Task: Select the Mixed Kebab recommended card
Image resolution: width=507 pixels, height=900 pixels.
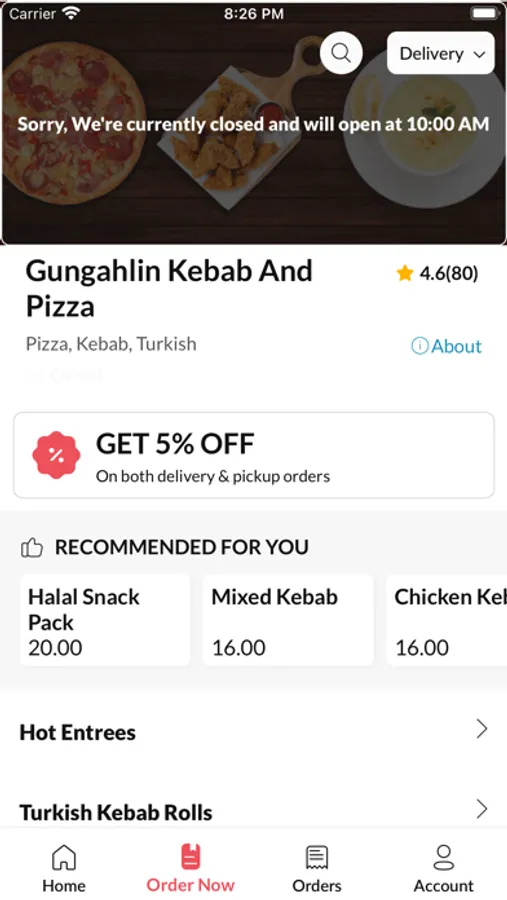Action: [x=288, y=620]
